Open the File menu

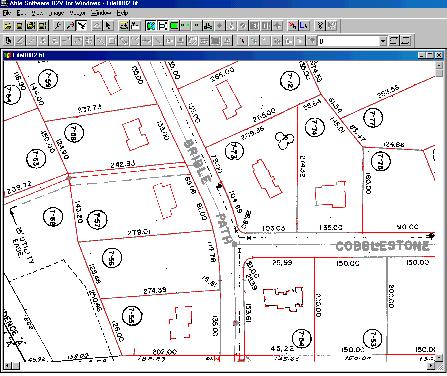coord(7,13)
